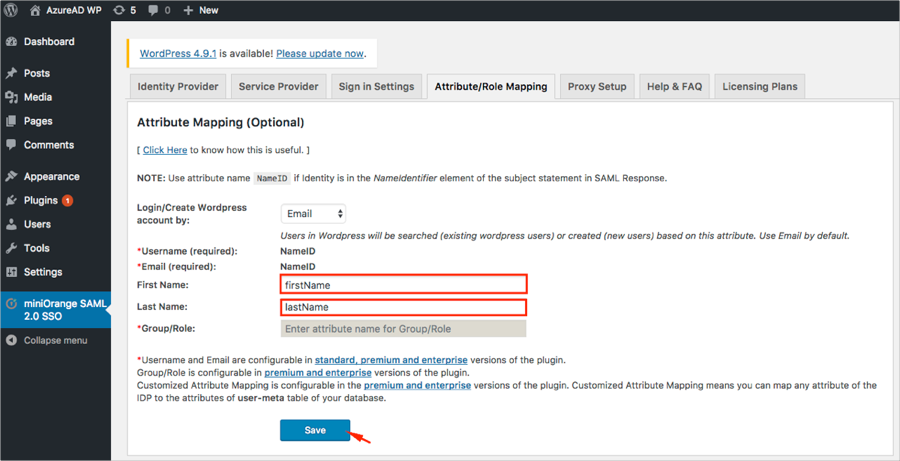Focus the First Name input field
The image size is (900, 461).
[x=403, y=285]
